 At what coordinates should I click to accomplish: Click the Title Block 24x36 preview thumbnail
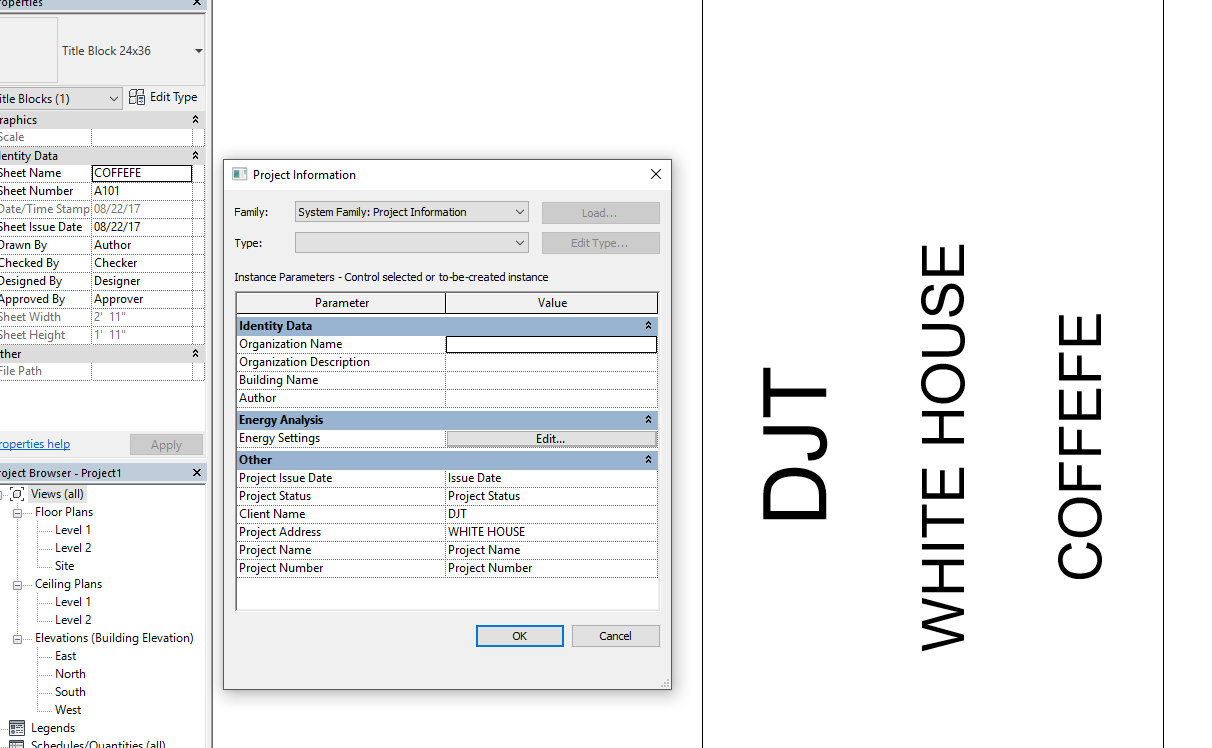28,50
